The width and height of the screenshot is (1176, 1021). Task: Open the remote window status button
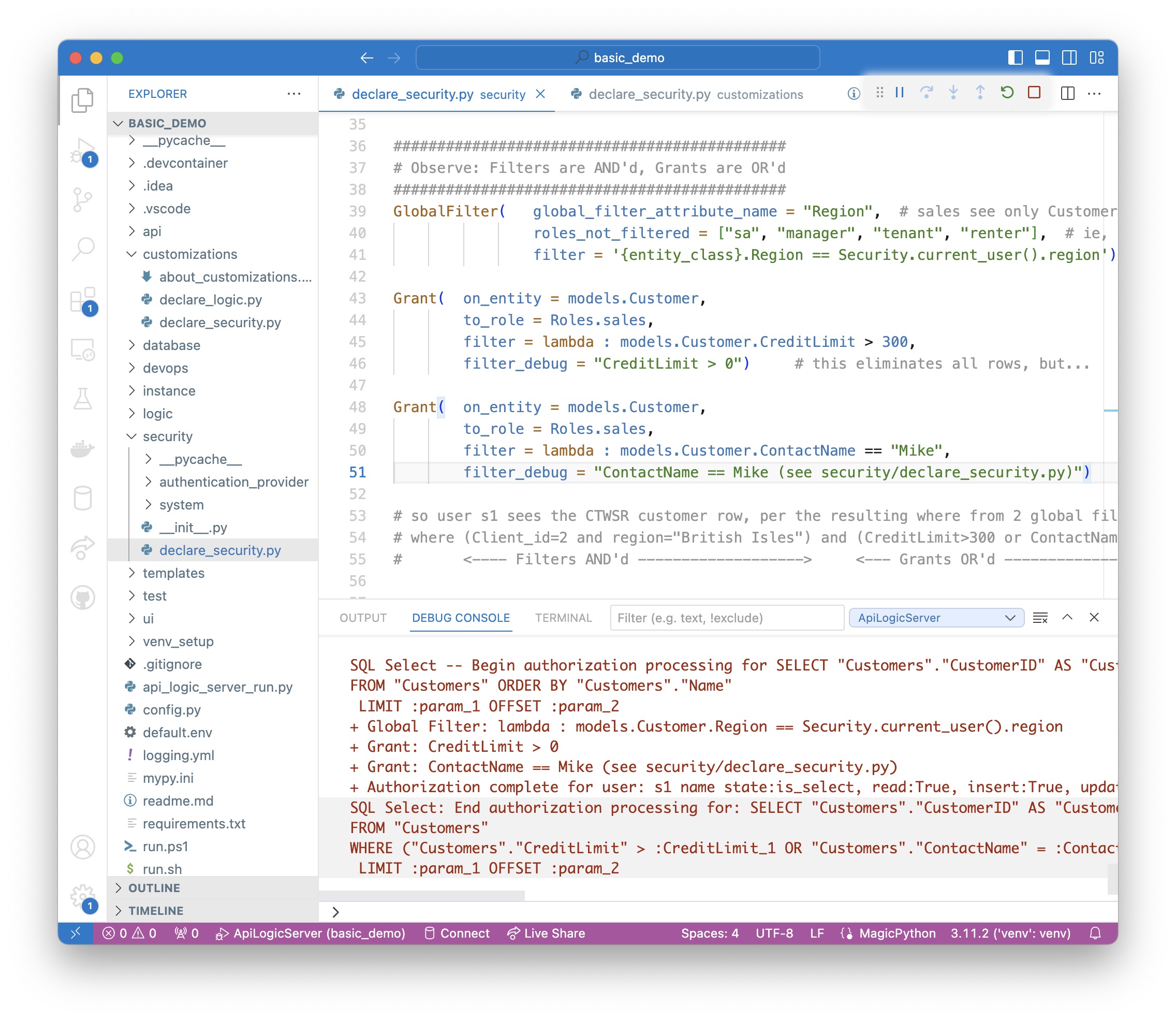[76, 934]
